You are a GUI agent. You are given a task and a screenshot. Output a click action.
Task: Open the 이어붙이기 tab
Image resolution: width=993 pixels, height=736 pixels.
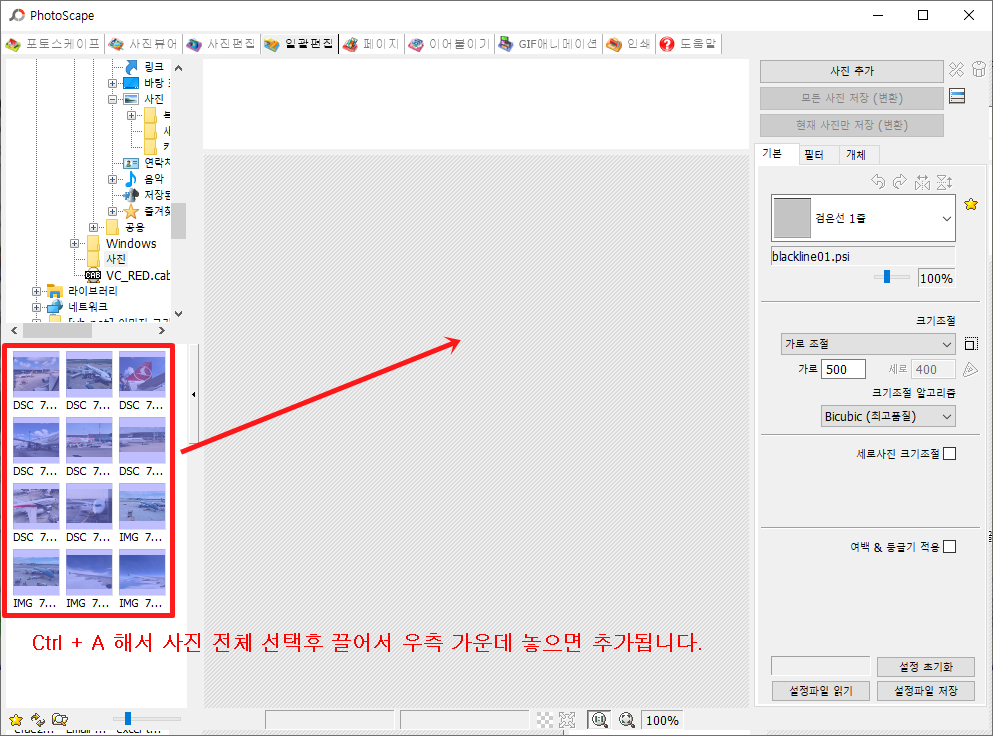pos(450,44)
